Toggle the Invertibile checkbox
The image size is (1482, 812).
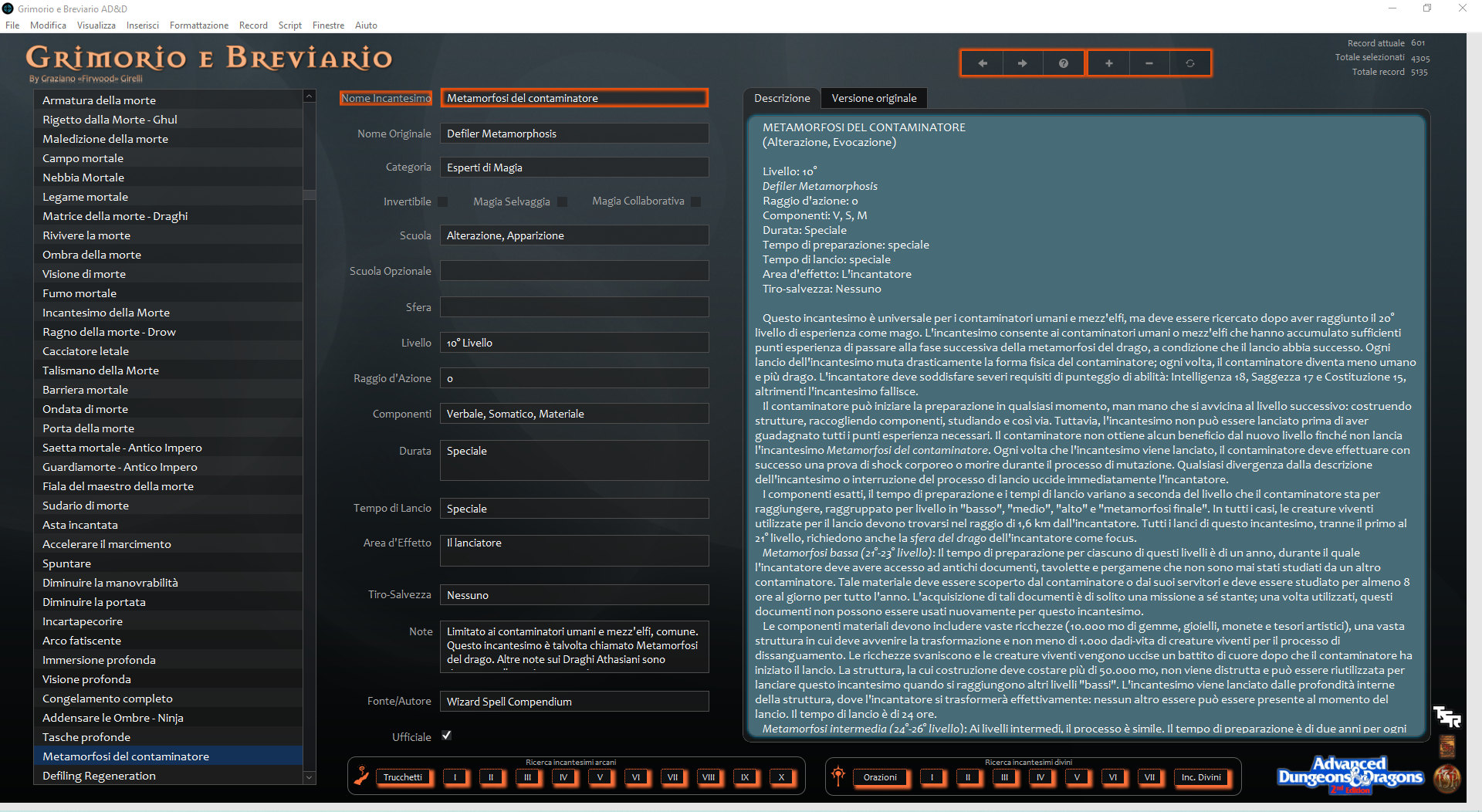click(443, 201)
